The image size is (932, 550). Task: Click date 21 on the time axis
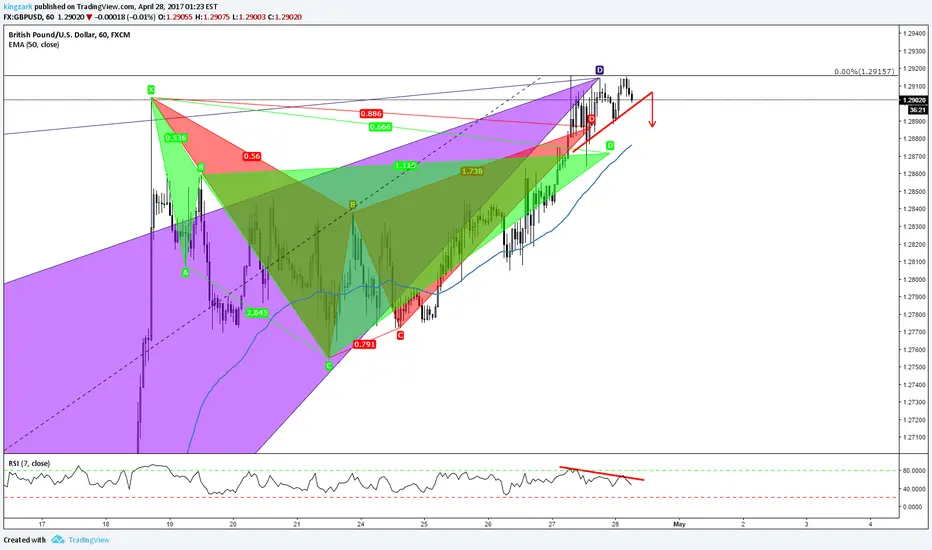pyautogui.click(x=297, y=524)
